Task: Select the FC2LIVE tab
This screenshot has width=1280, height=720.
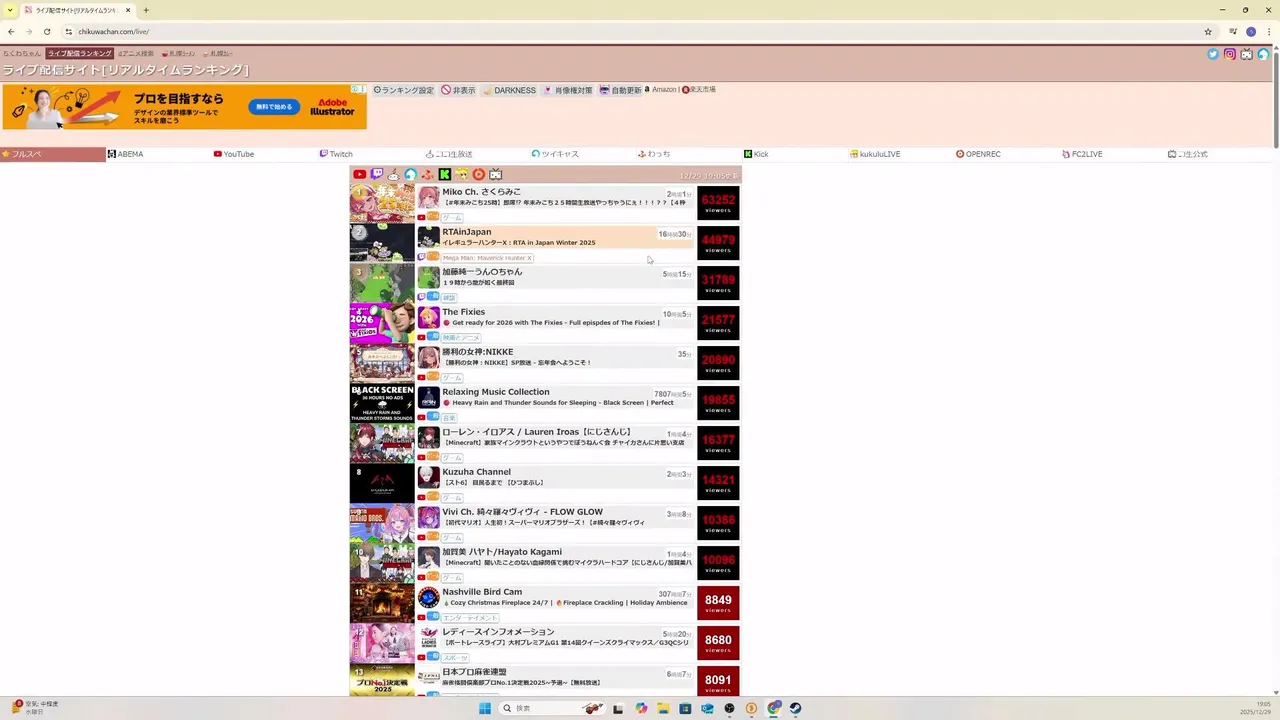Action: pyautogui.click(x=1113, y=154)
